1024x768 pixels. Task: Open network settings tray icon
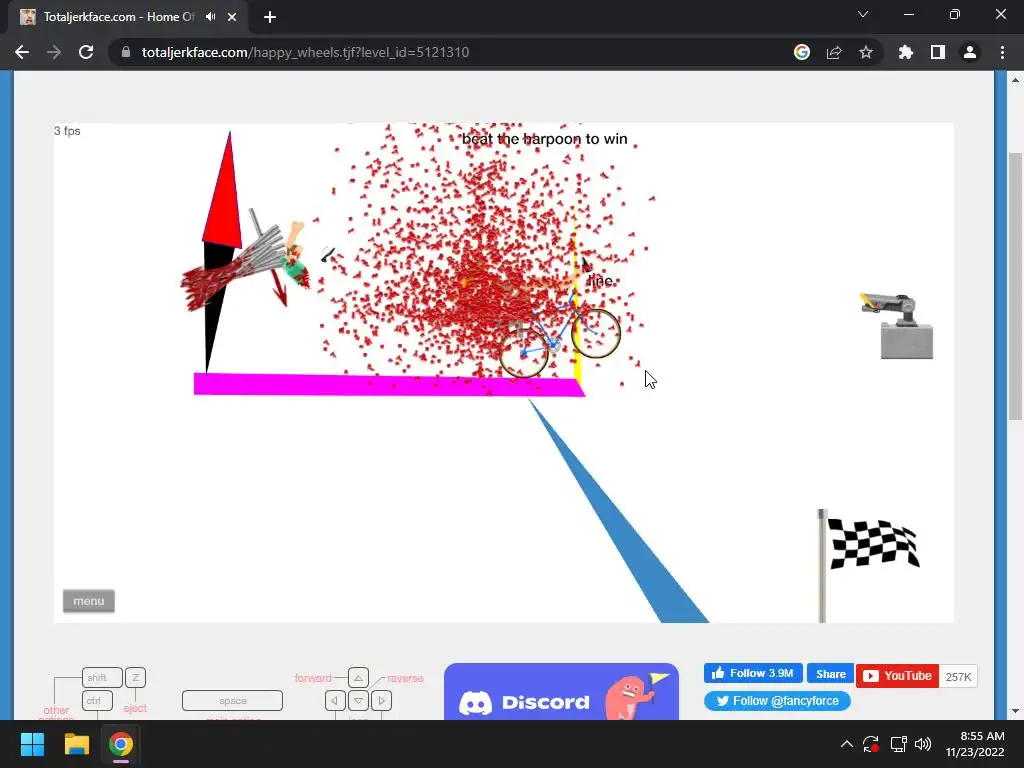(x=898, y=744)
